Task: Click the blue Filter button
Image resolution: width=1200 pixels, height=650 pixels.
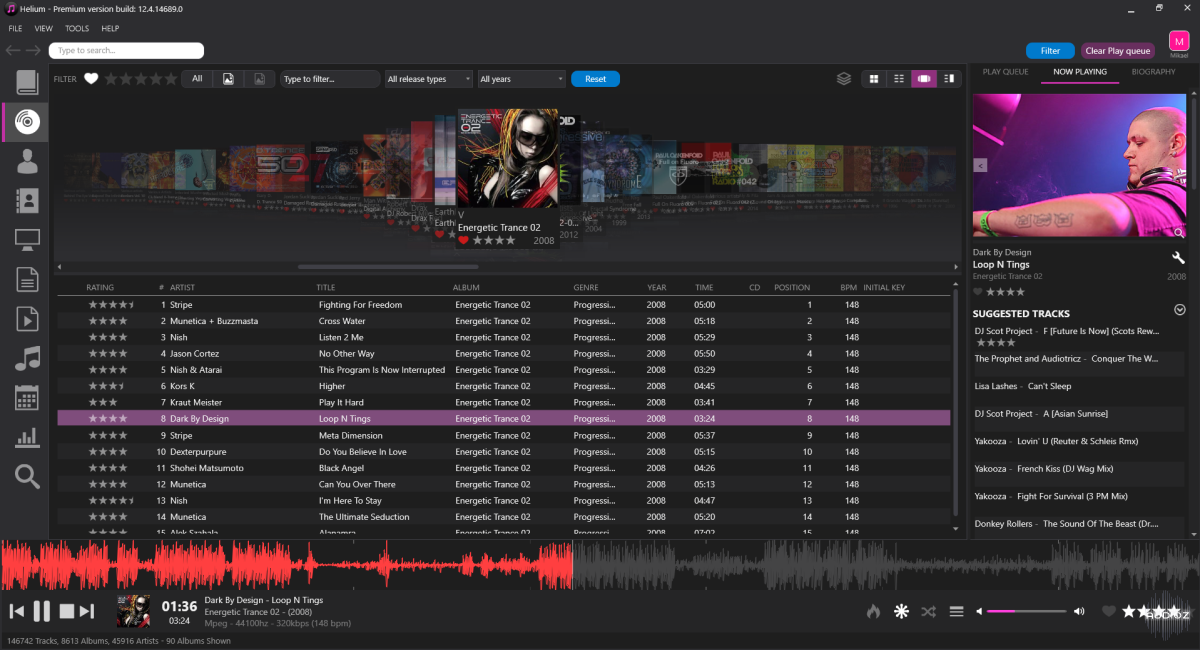Action: coord(1050,51)
